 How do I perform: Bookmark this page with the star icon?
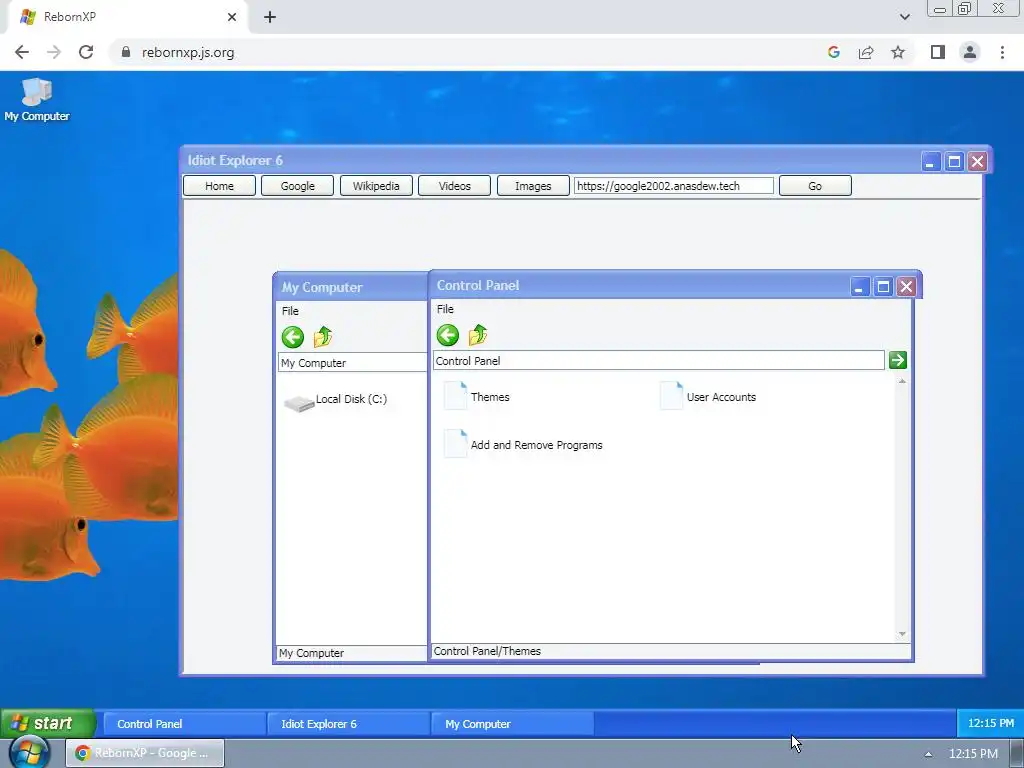[x=898, y=52]
